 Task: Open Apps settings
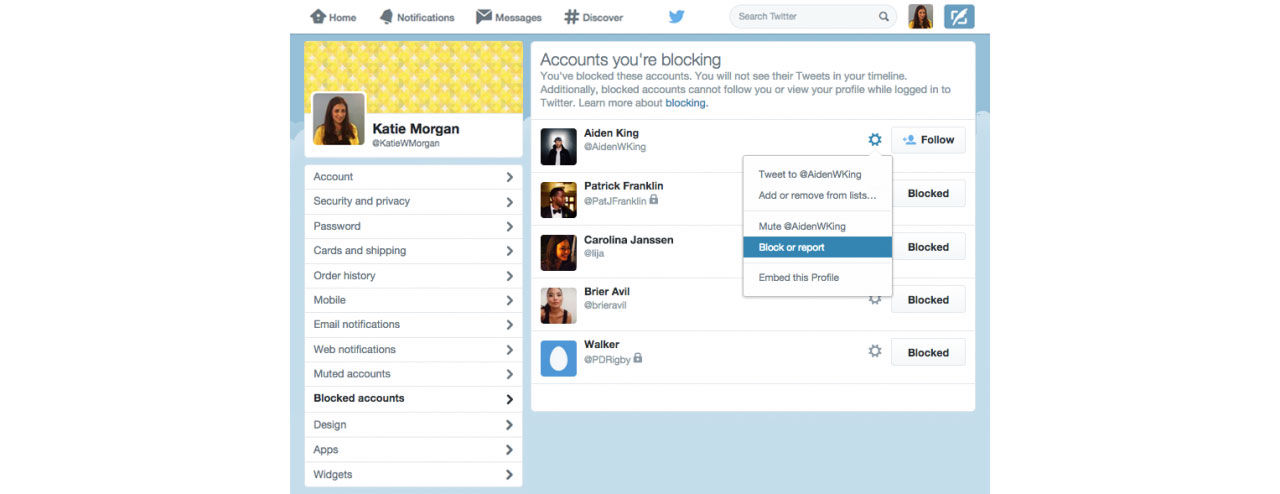click(x=413, y=450)
